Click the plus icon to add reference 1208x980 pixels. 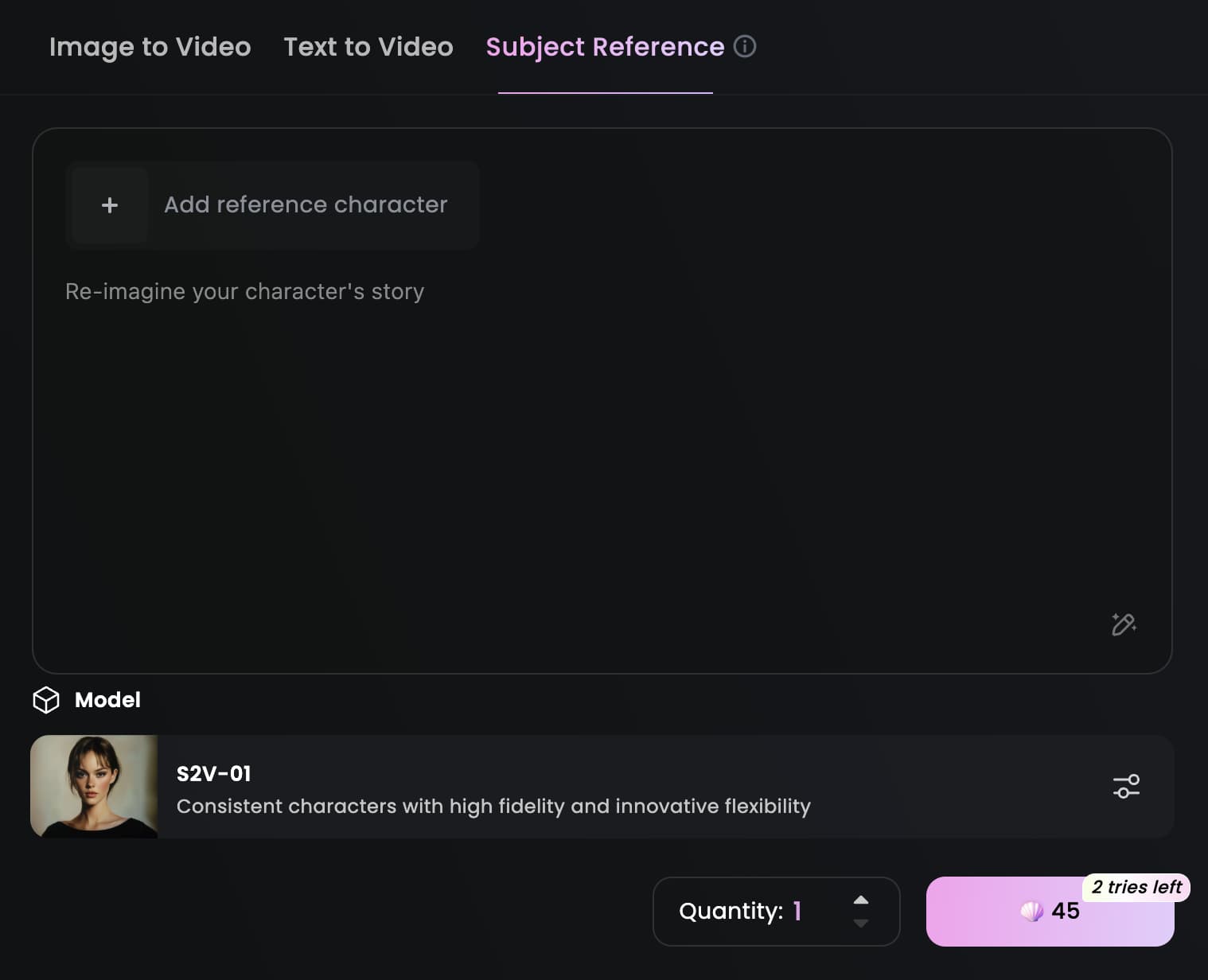pyautogui.click(x=110, y=205)
